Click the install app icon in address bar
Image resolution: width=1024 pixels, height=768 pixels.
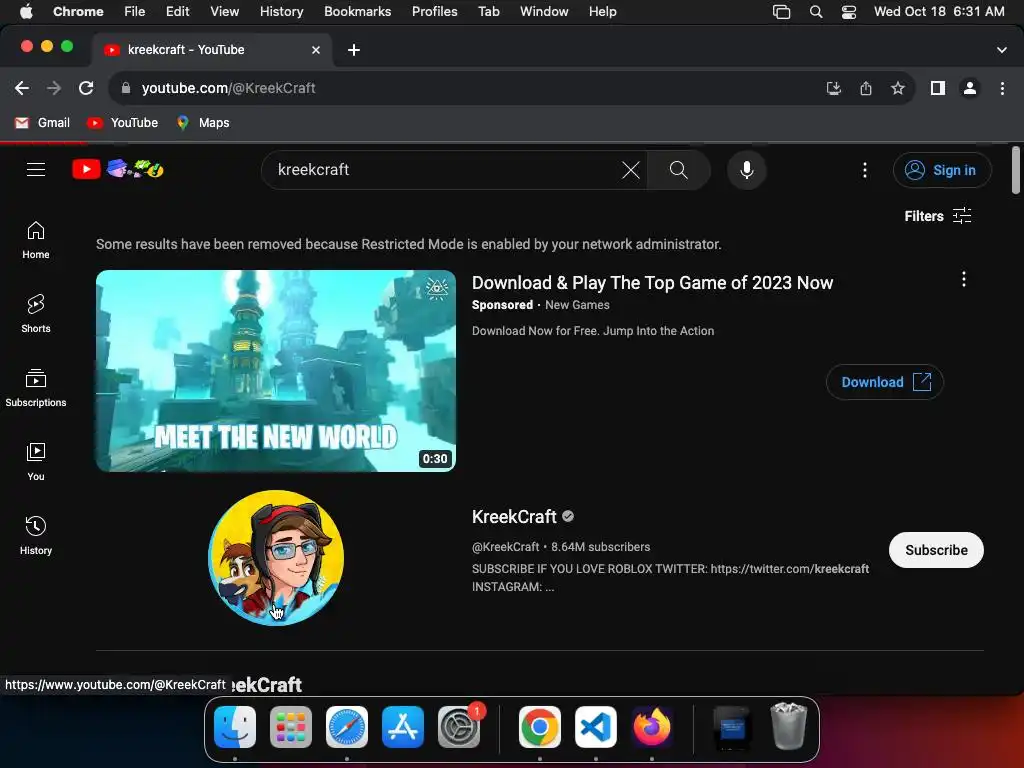pos(833,88)
